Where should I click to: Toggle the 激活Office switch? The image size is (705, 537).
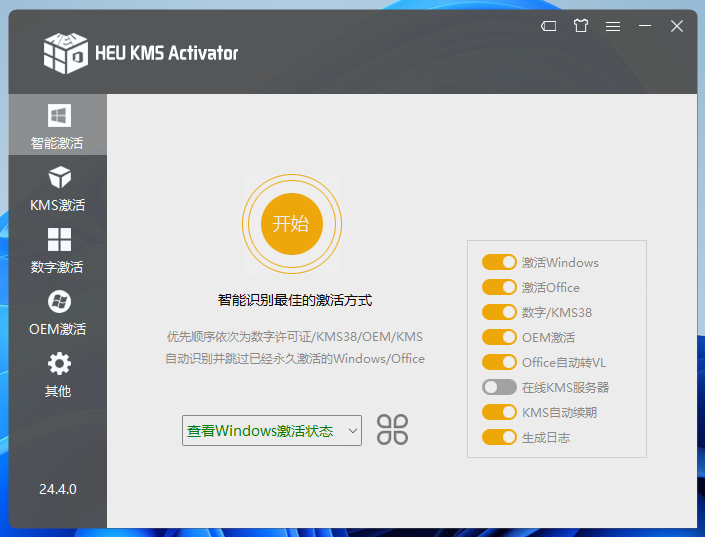click(x=499, y=287)
